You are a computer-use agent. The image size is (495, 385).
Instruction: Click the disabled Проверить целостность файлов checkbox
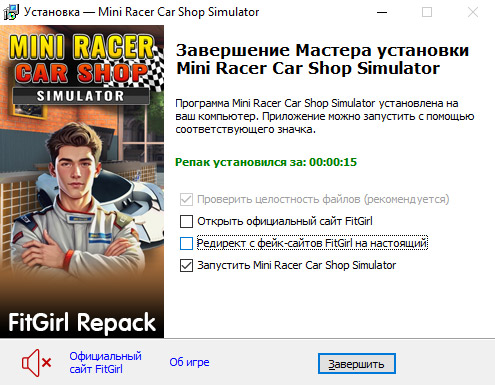click(x=186, y=199)
